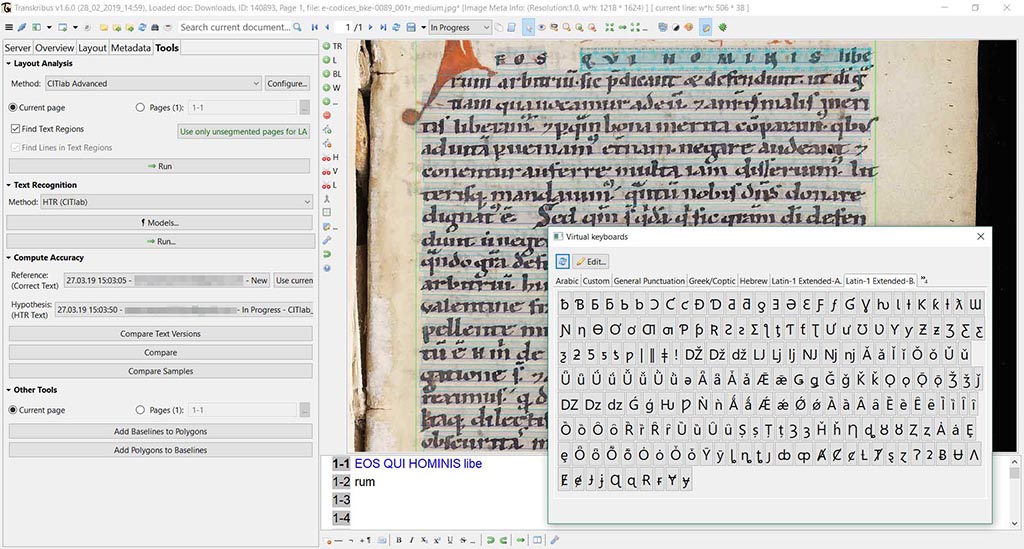This screenshot has width=1024, height=549.
Task: Go to the last page with toolbar arrow
Action: tap(383, 27)
